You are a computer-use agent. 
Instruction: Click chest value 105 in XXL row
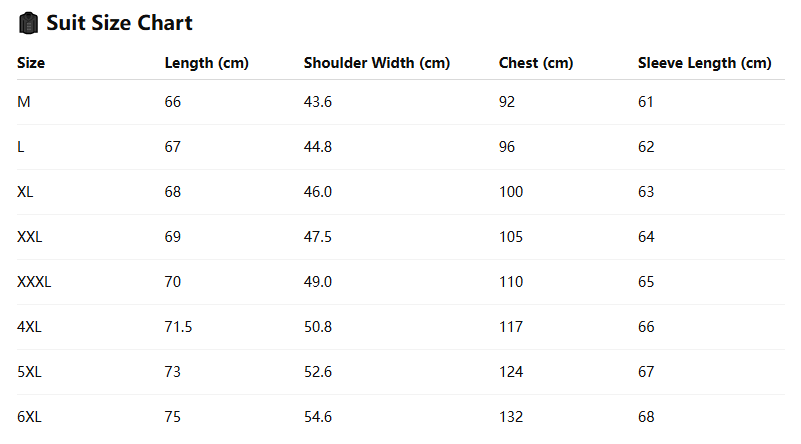click(511, 237)
